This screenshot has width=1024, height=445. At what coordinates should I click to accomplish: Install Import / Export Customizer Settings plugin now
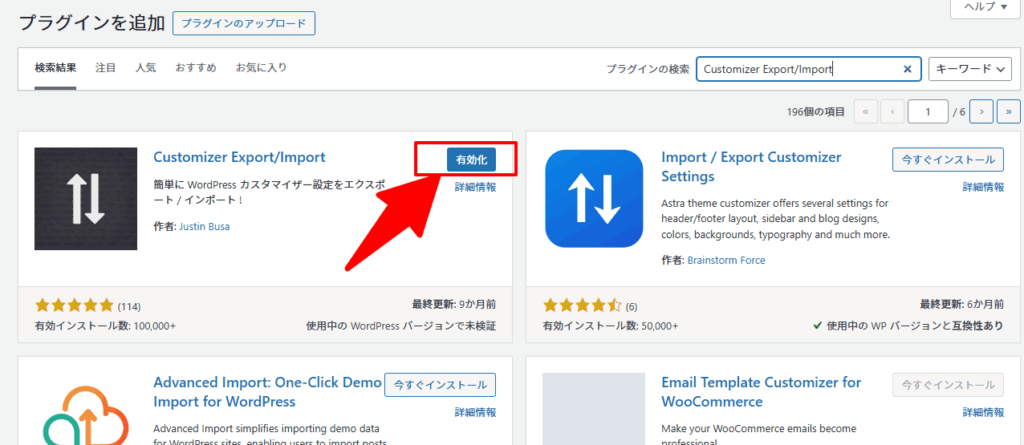(x=948, y=159)
